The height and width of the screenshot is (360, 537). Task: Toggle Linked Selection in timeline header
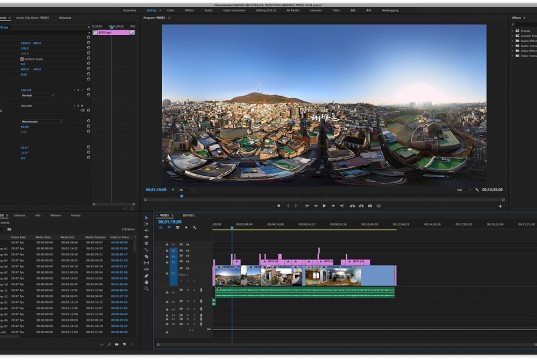[178, 228]
